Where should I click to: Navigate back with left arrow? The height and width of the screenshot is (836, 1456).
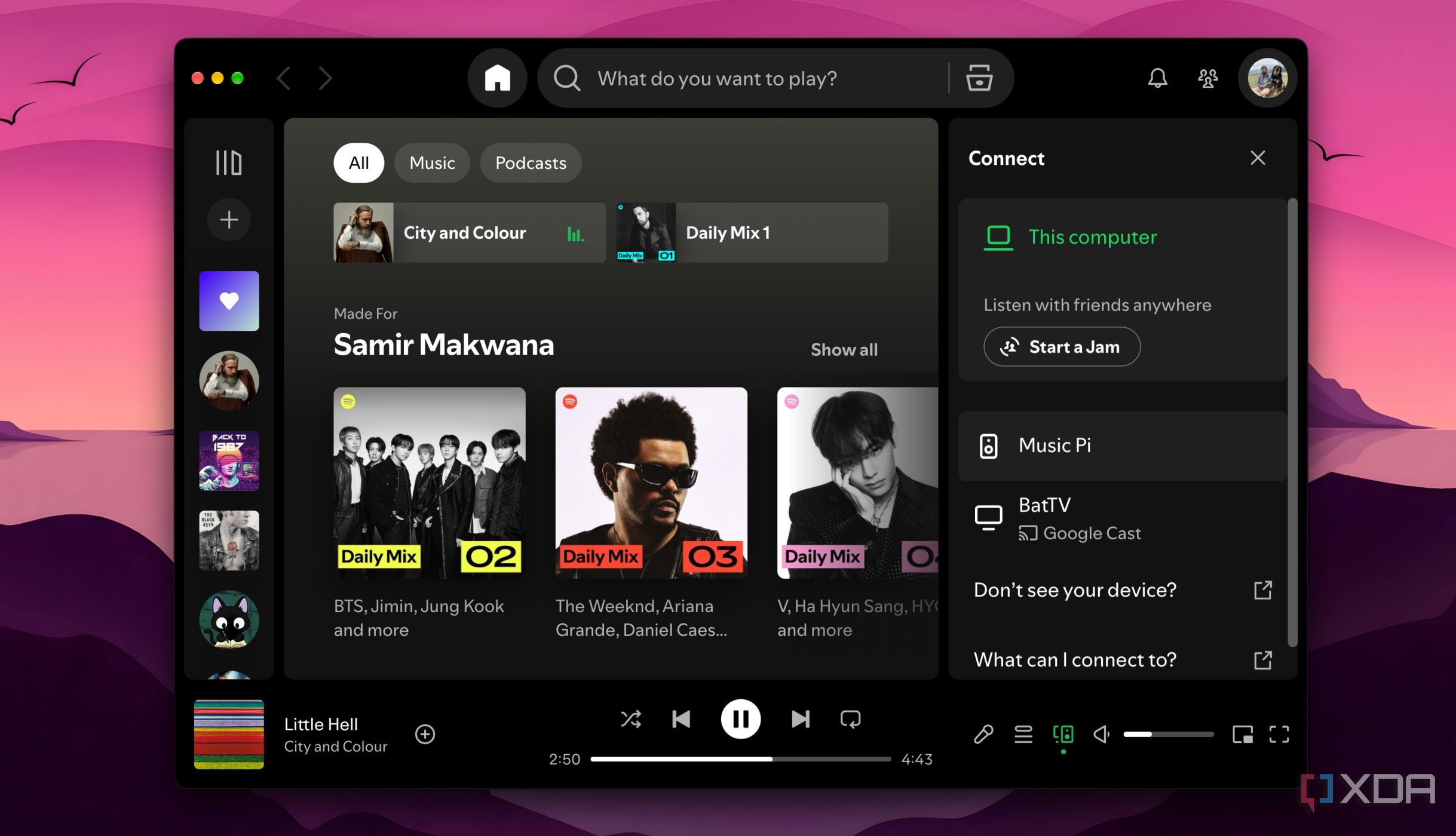pyautogui.click(x=284, y=78)
